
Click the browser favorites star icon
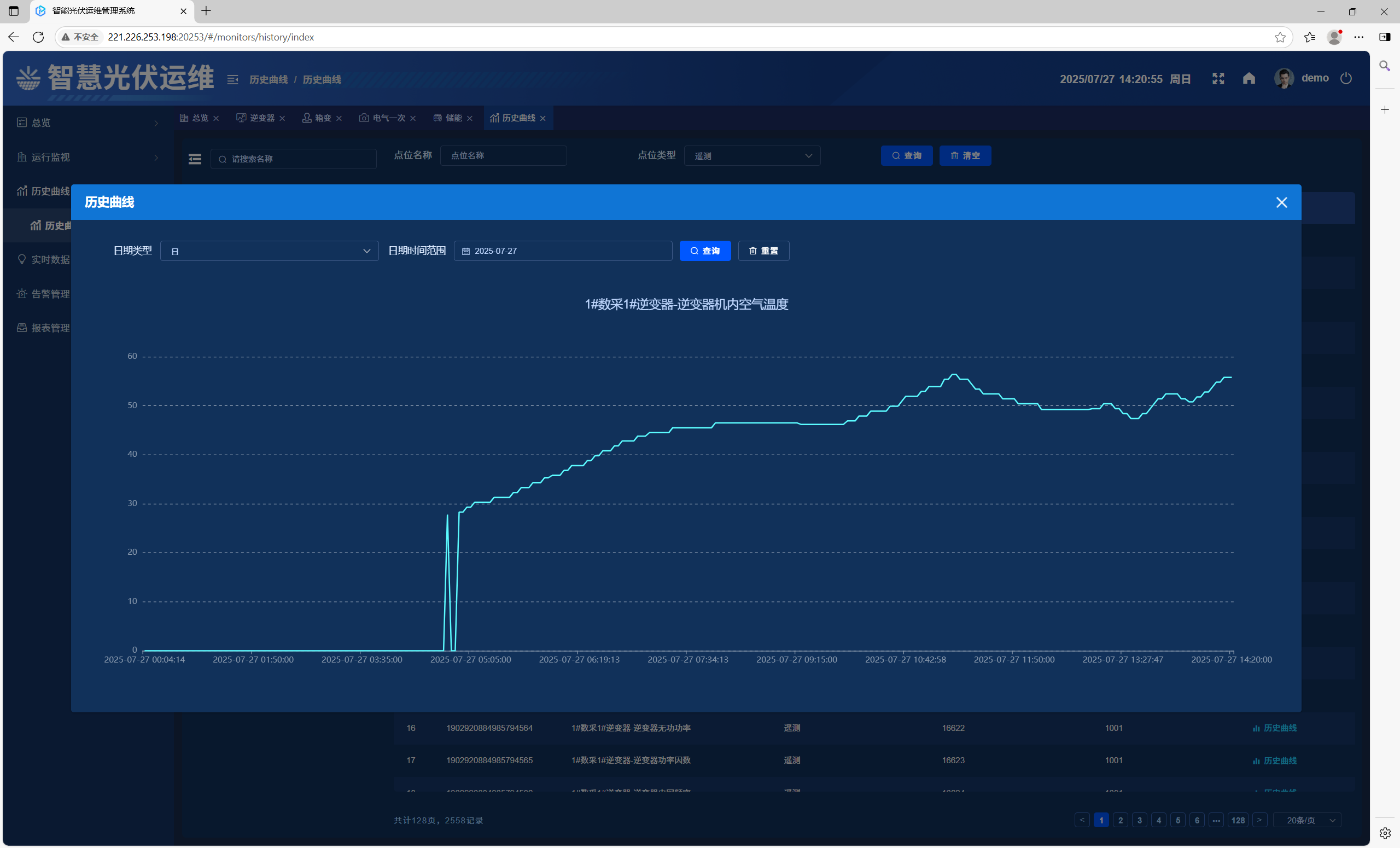coord(1280,38)
